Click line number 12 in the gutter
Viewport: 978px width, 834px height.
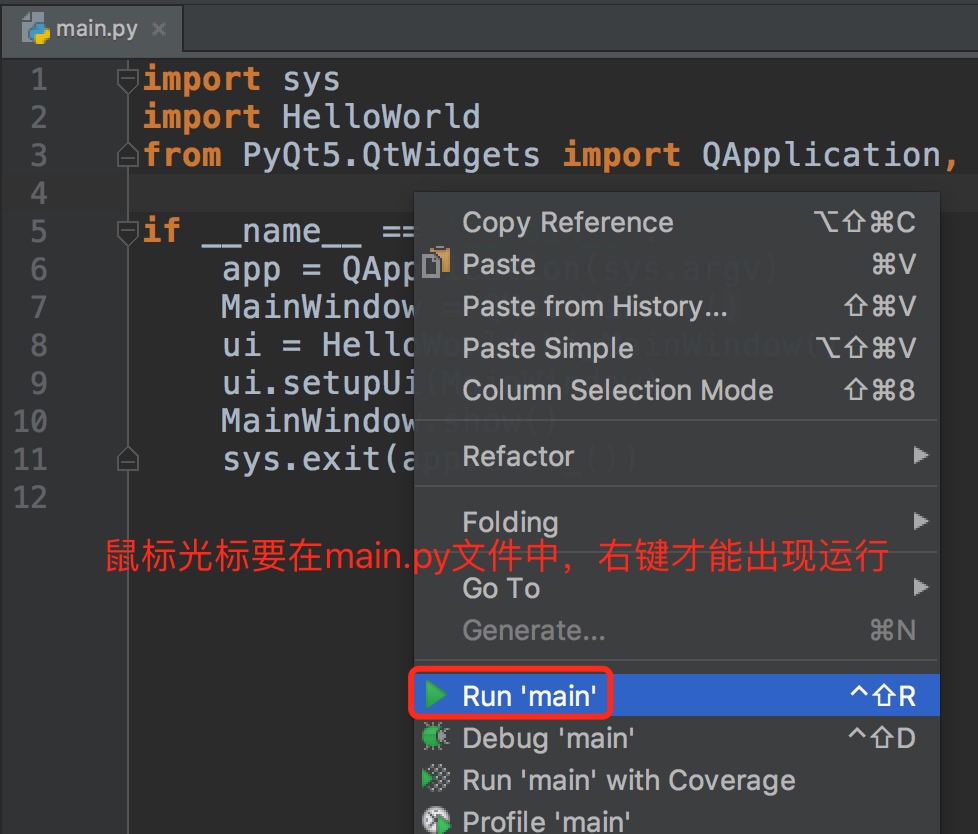[x=30, y=497]
